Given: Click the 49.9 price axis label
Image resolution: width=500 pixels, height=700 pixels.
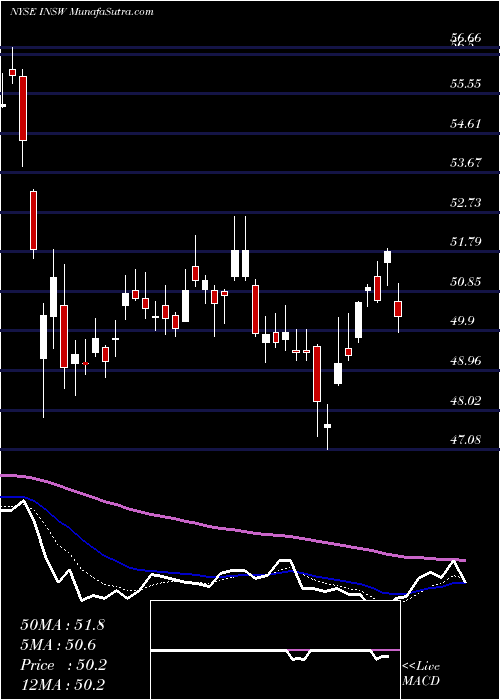Looking at the screenshot, I should (462, 321).
